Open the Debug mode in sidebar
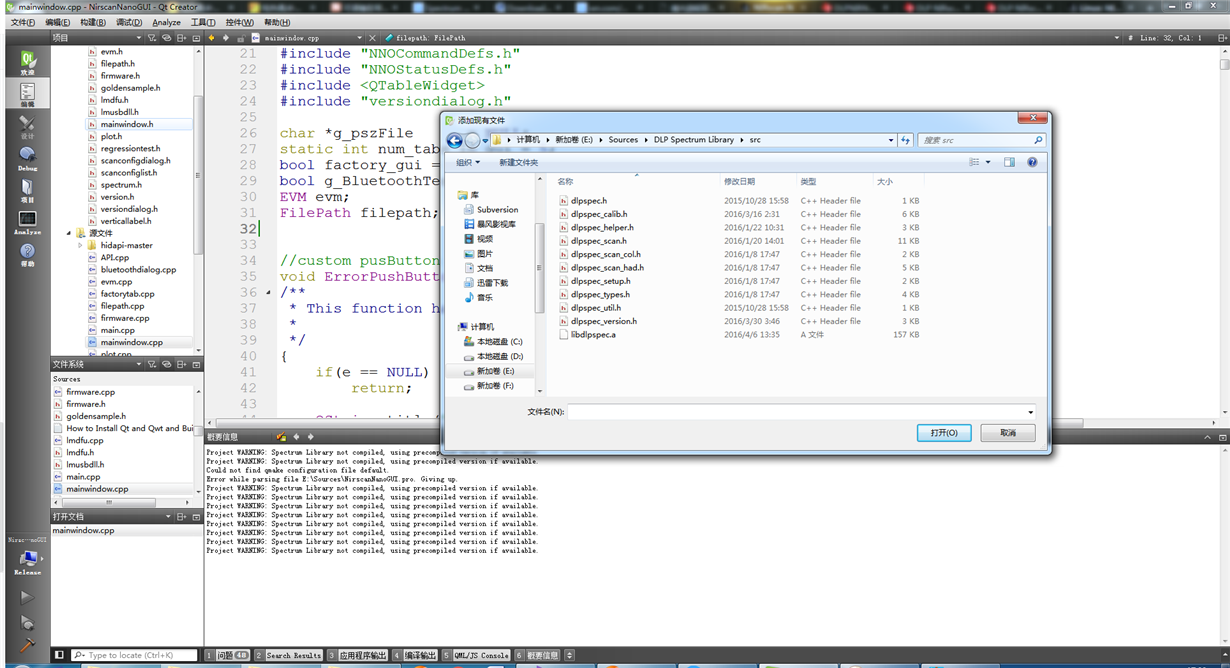This screenshot has height=668, width=1230. coord(27,157)
